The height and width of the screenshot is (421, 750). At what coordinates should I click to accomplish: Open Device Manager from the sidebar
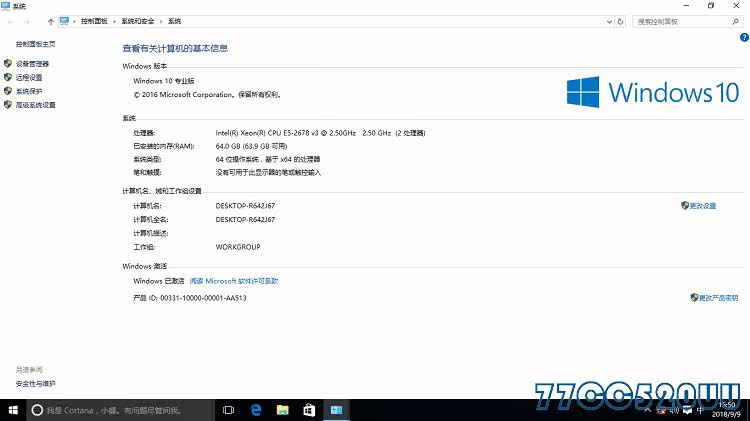pyautogui.click(x=32, y=64)
